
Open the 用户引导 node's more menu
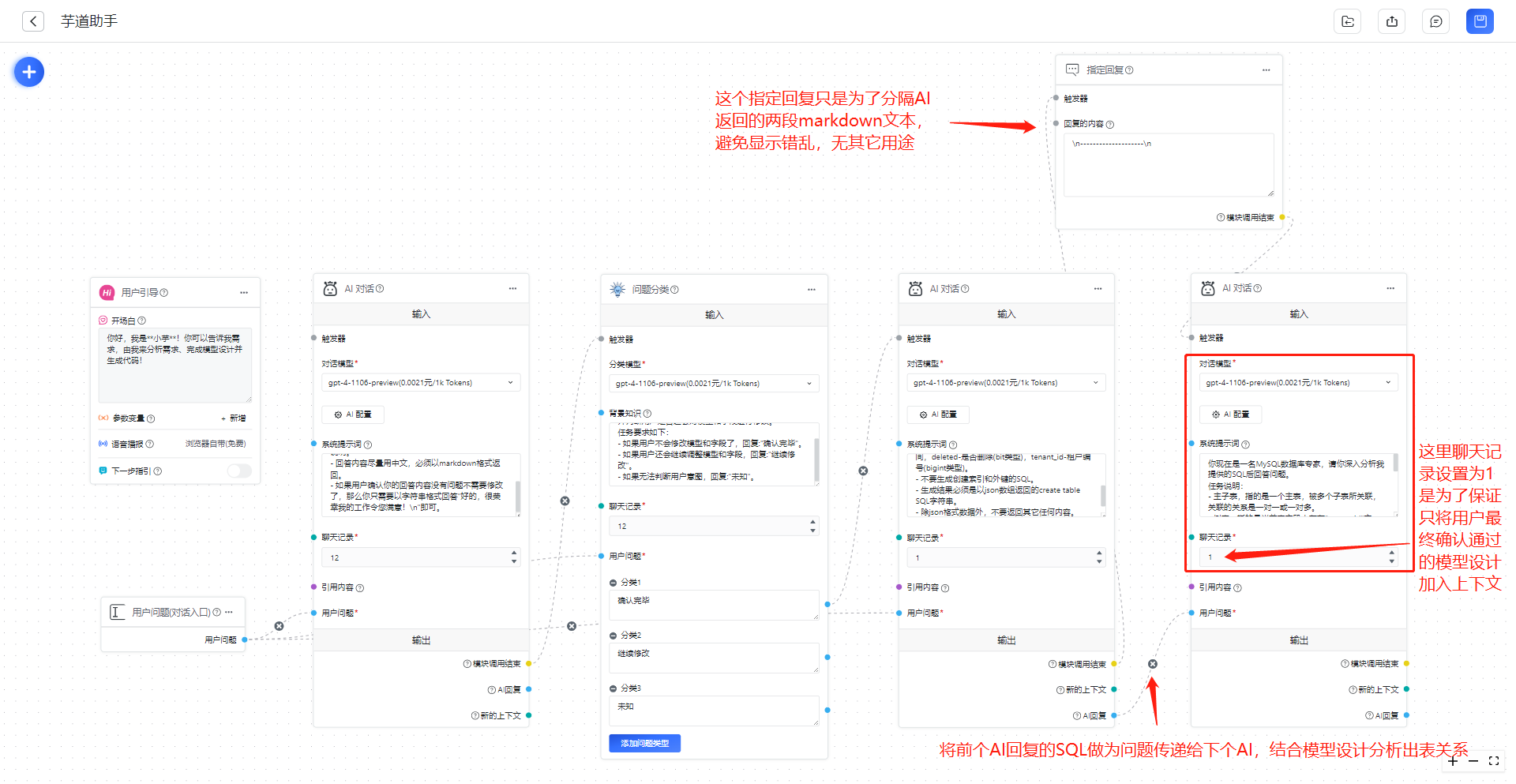tap(244, 292)
